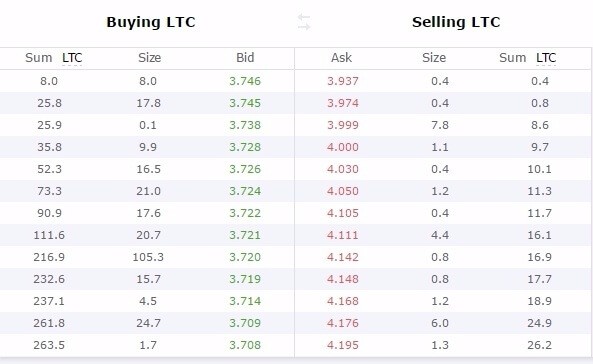Click the Ask column header
The height and width of the screenshot is (364, 593).
coord(341,58)
